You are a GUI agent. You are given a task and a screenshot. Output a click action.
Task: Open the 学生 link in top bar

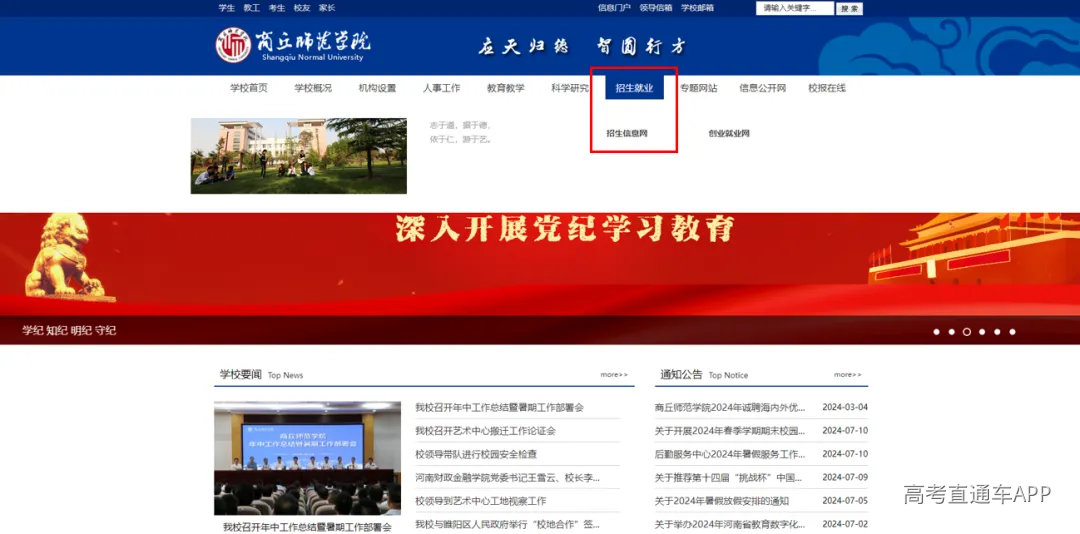click(x=227, y=8)
